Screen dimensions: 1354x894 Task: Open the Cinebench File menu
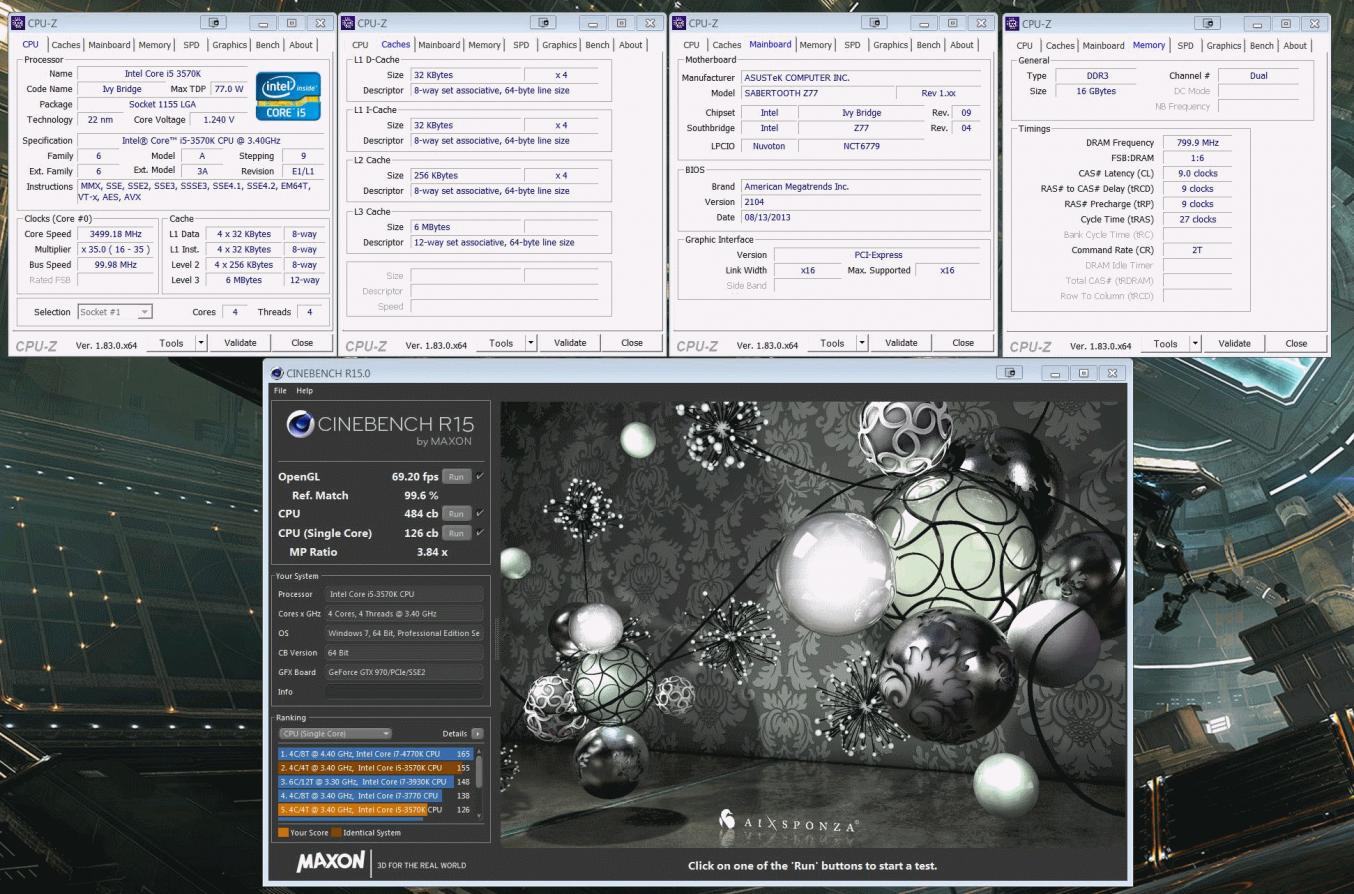280,391
